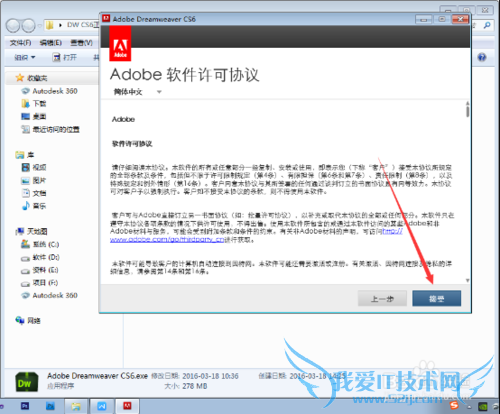The height and width of the screenshot is (414, 500).
Task: Click the 上一步 (Back) button
Action: pyautogui.click(x=382, y=298)
